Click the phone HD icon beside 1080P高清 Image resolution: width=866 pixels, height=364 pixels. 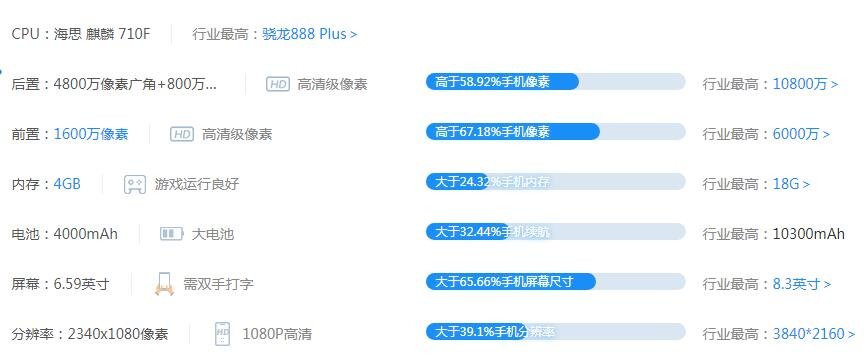click(223, 334)
